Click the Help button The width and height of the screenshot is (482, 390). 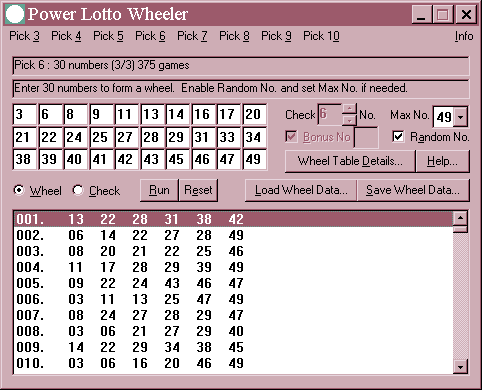[442, 161]
